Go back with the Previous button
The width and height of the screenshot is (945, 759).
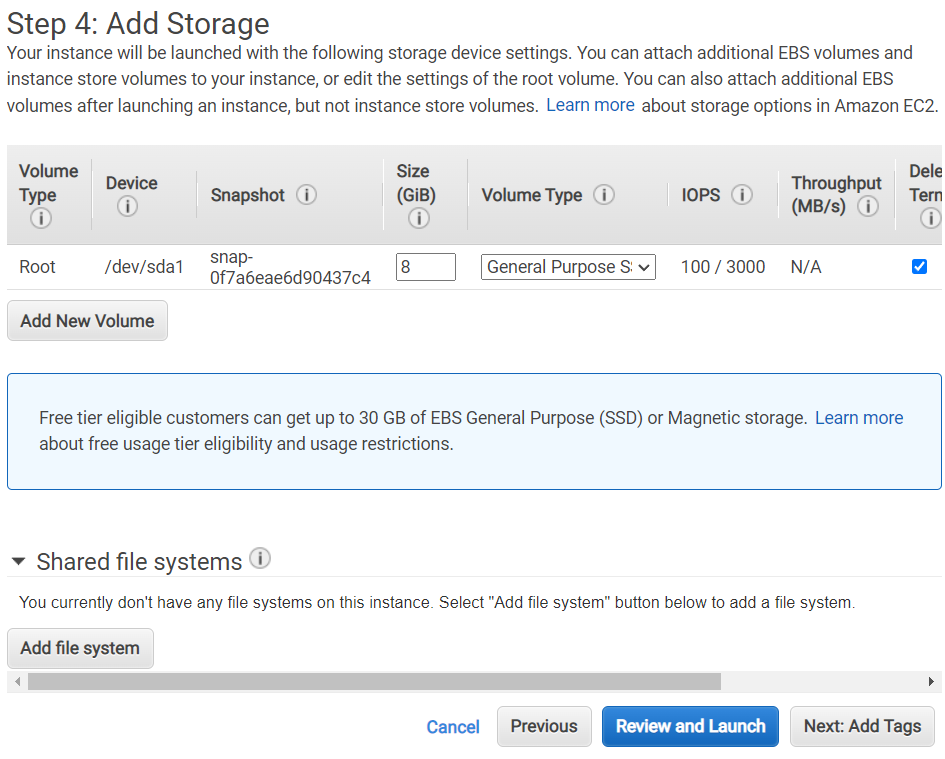544,727
